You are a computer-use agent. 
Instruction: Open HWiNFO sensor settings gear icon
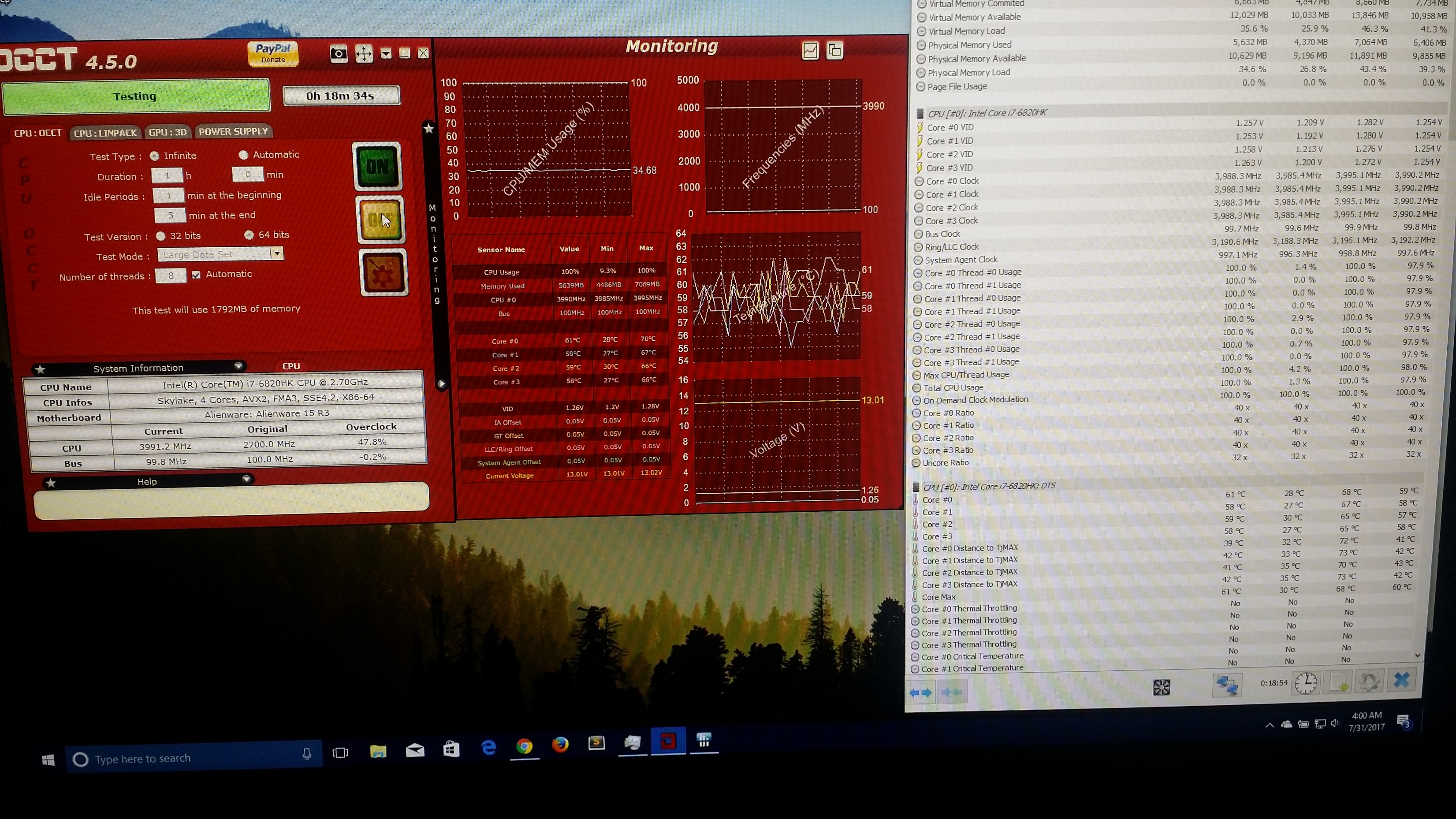(1369, 681)
